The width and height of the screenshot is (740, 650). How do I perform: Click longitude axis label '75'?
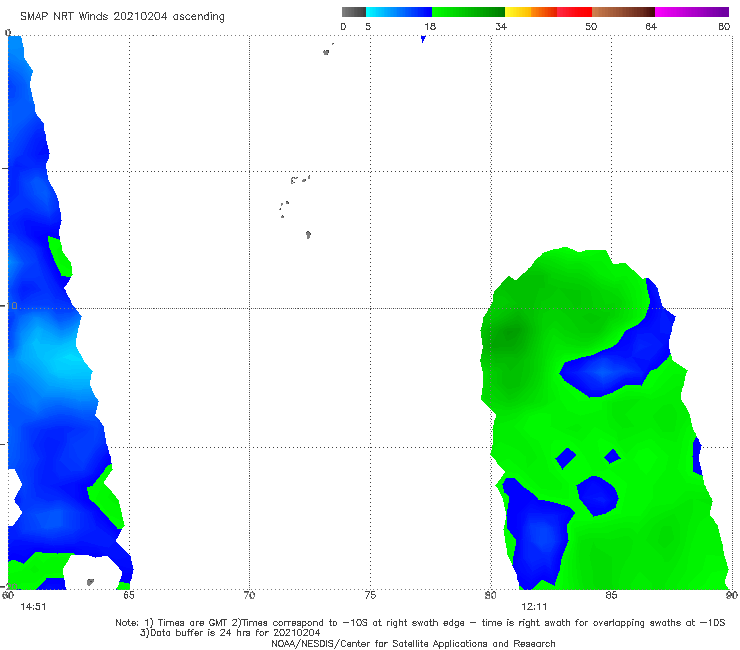pyautogui.click(x=370, y=595)
